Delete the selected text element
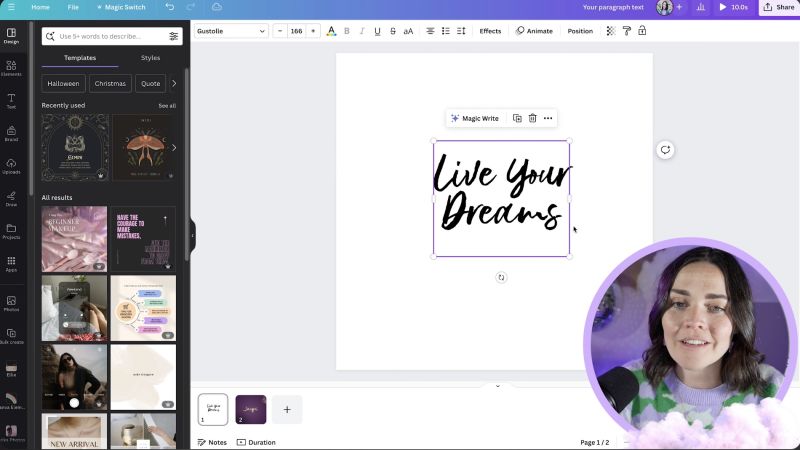Screen dimensions: 800x450 532,118
